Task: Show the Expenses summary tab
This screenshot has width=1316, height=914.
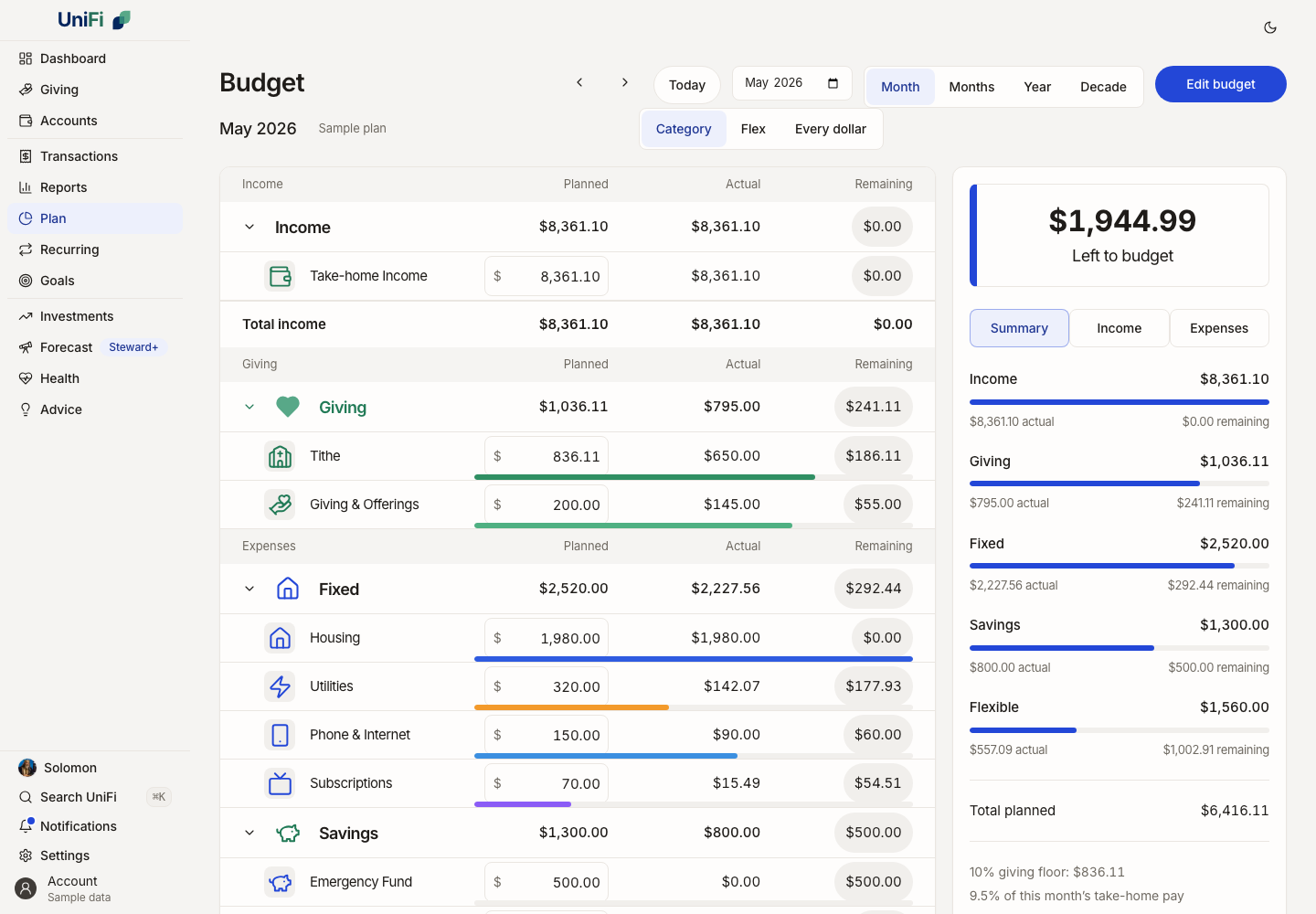Action: [x=1219, y=328]
